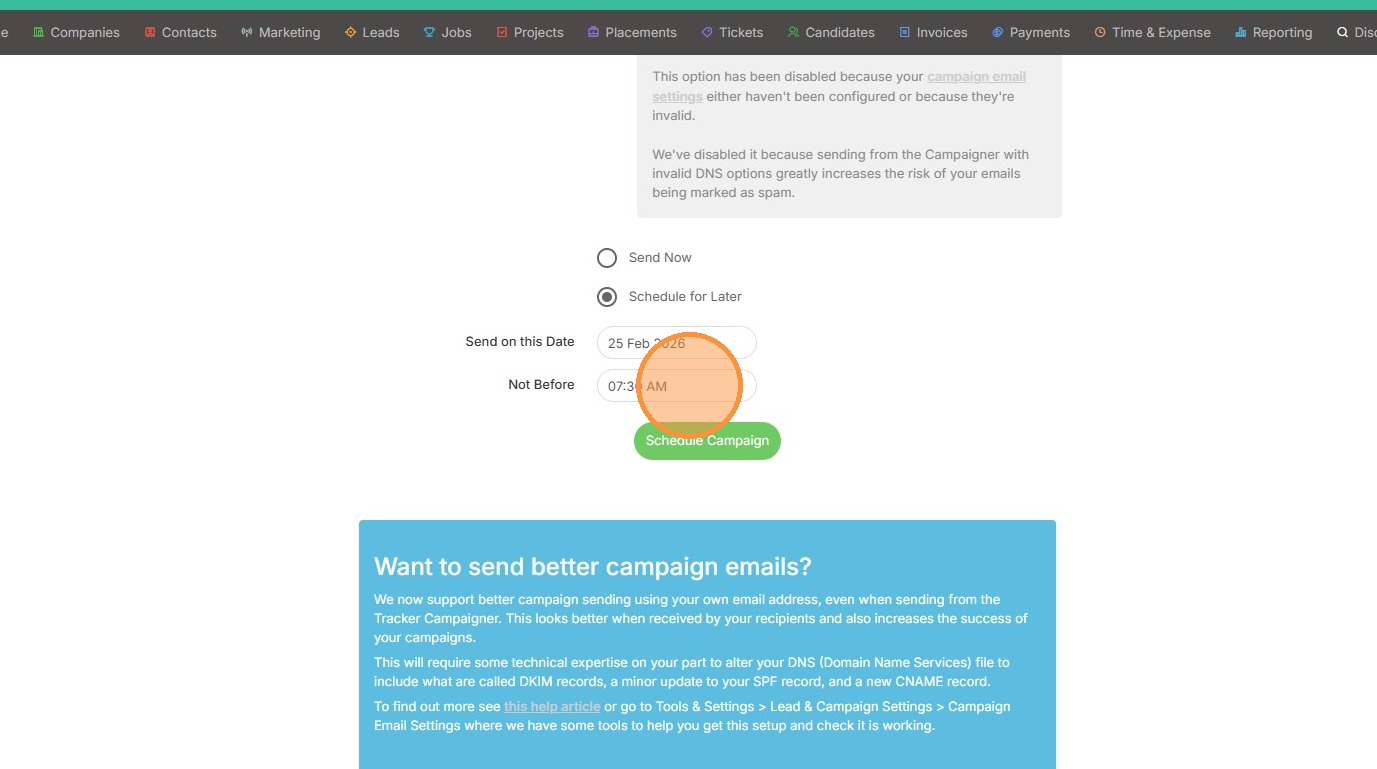
Task: Open the Not Before time field
Action: click(676, 386)
